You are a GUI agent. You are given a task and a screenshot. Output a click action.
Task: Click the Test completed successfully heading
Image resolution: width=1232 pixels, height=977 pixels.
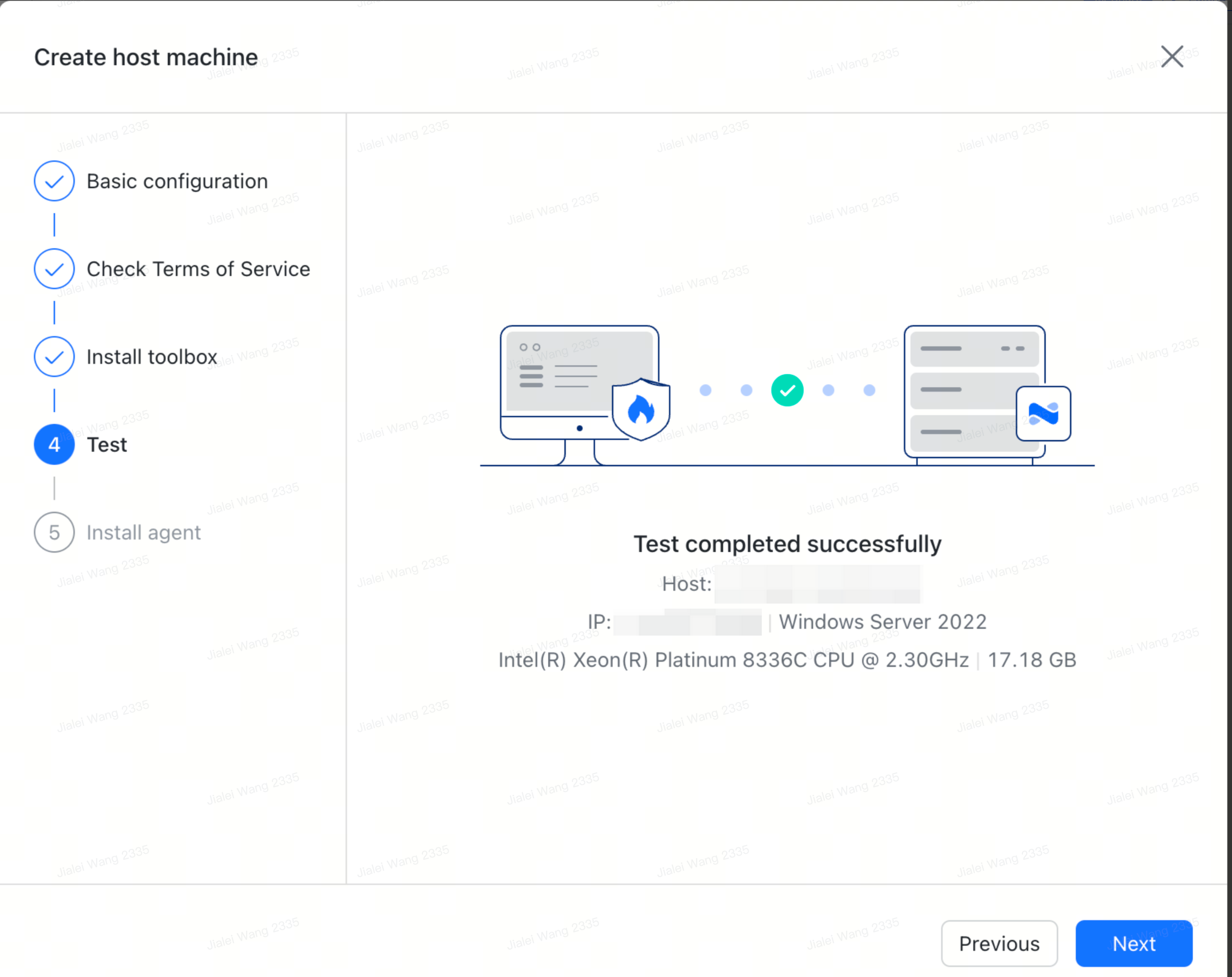click(x=787, y=544)
